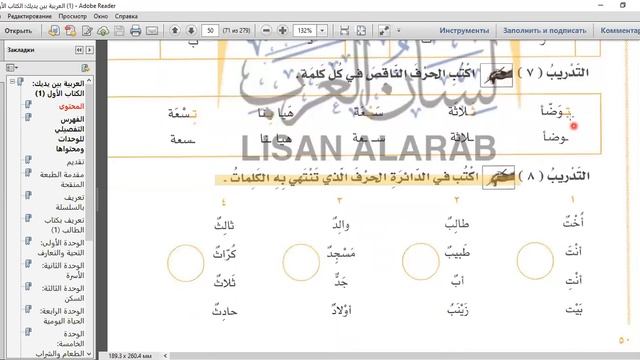Click the Закладки panel title

click(21, 50)
